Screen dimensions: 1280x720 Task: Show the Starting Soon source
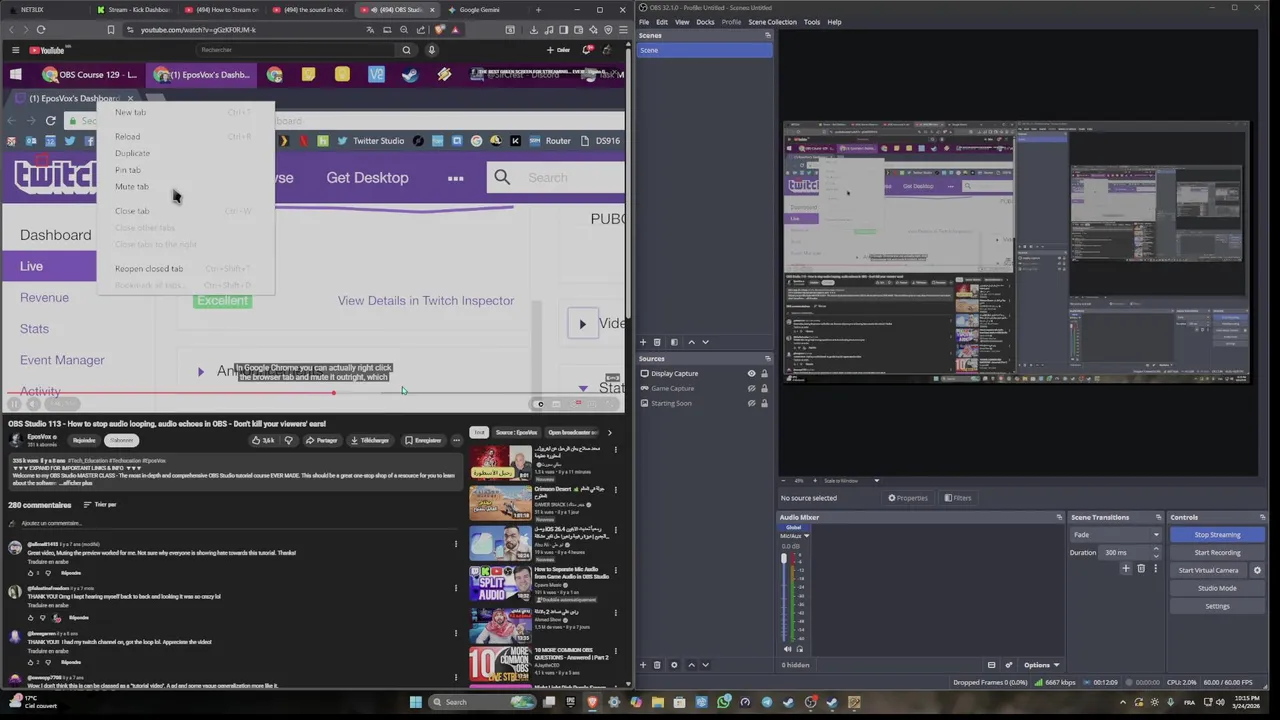pos(751,404)
